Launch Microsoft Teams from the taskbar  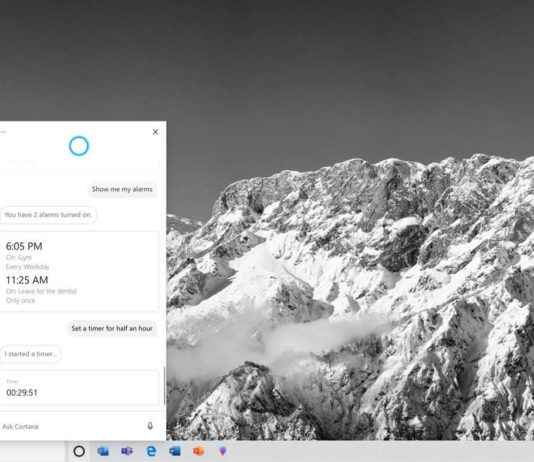click(x=127, y=451)
